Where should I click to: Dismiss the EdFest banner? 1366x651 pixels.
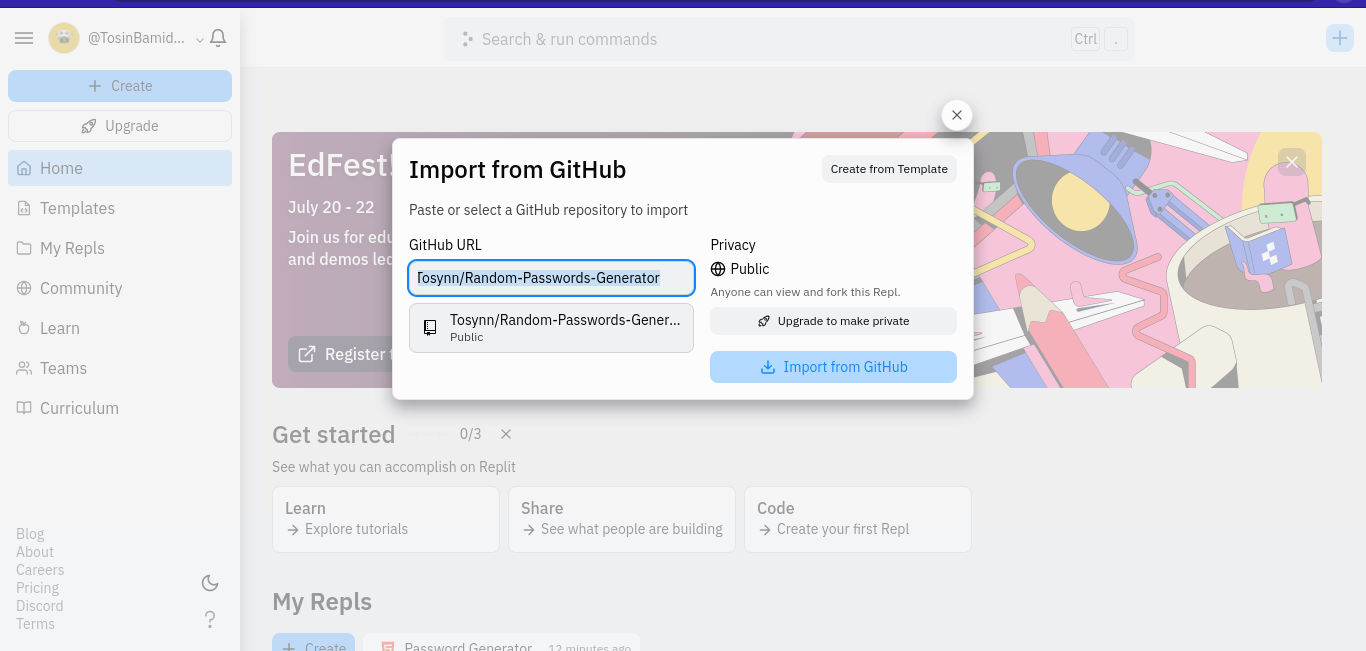pyautogui.click(x=1292, y=161)
